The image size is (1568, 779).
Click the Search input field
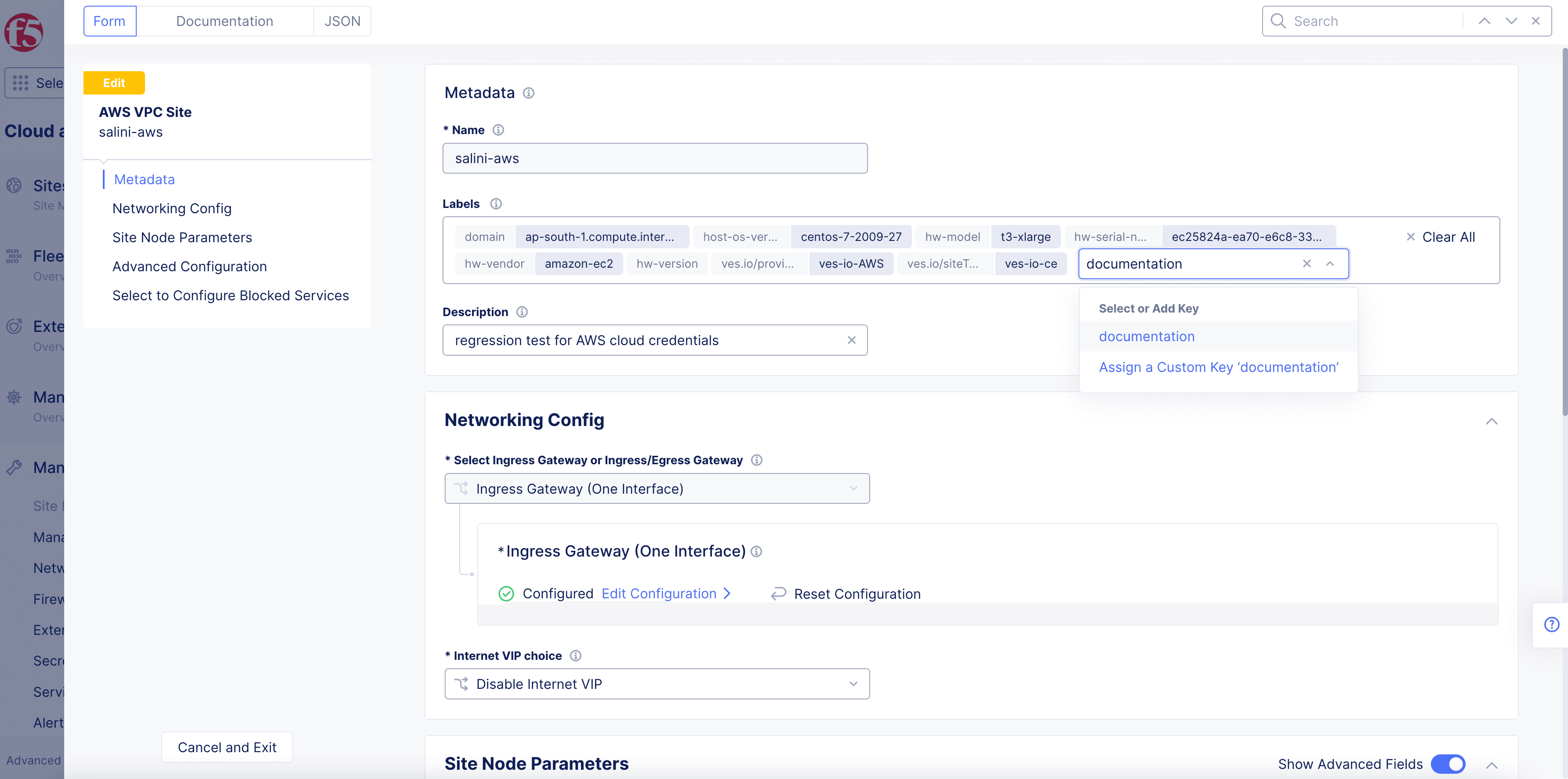pos(1376,21)
